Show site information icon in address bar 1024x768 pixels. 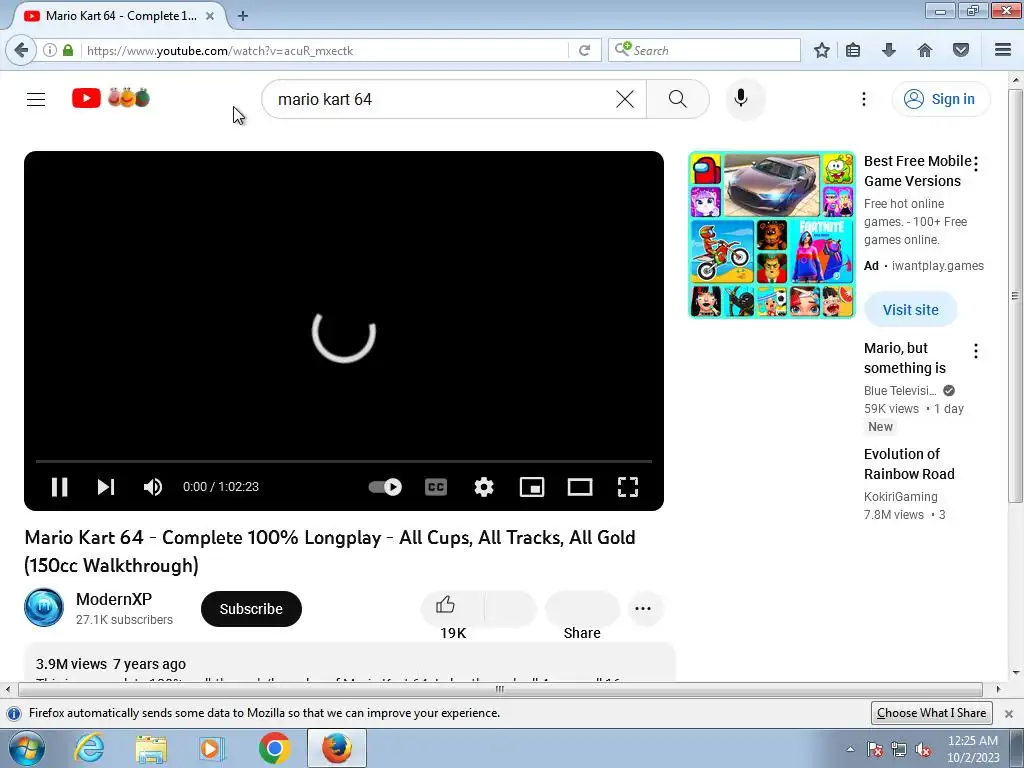click(50, 50)
